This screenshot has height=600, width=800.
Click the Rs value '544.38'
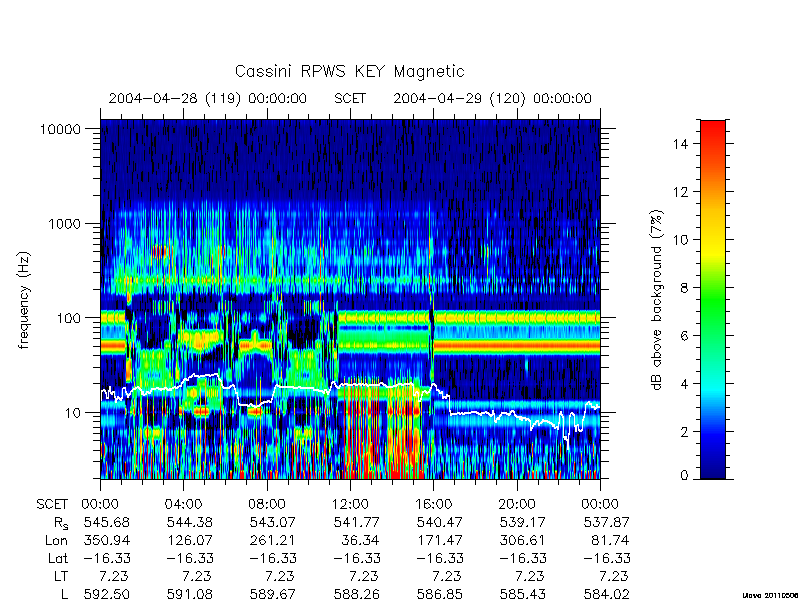click(x=189, y=523)
